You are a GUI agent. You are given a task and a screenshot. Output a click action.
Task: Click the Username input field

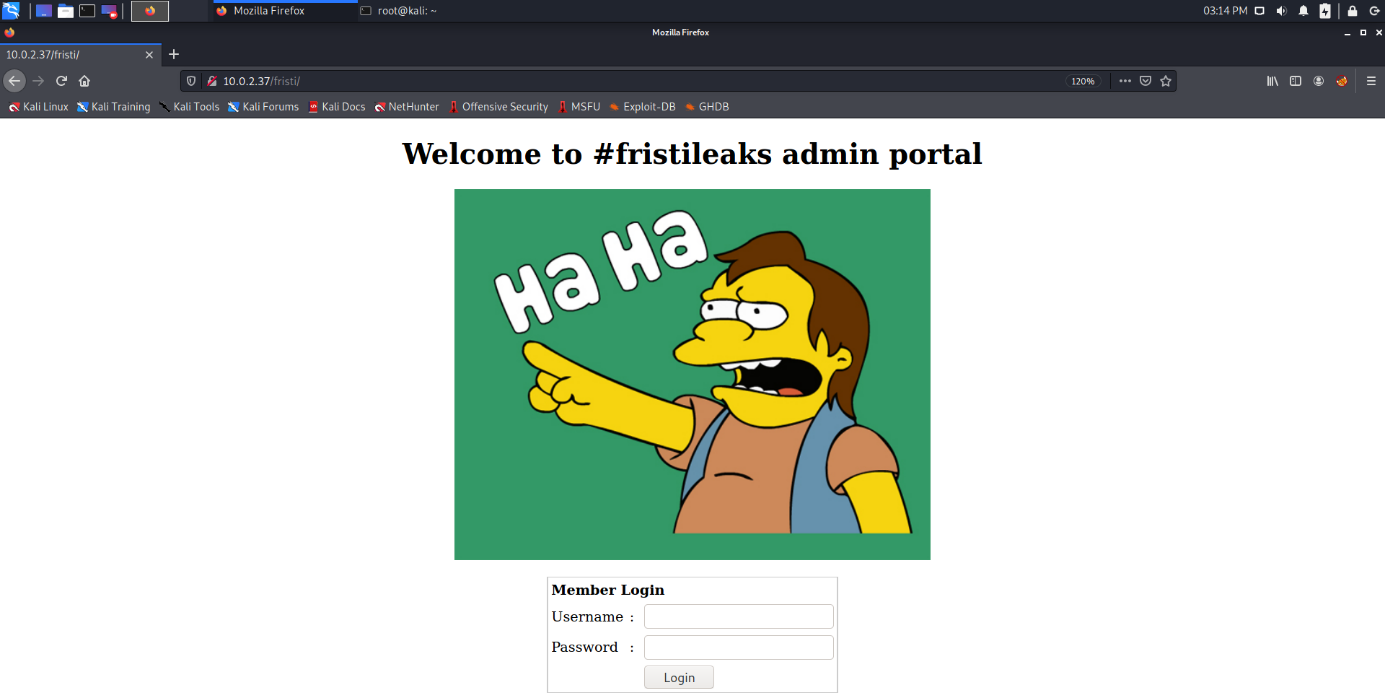point(738,617)
